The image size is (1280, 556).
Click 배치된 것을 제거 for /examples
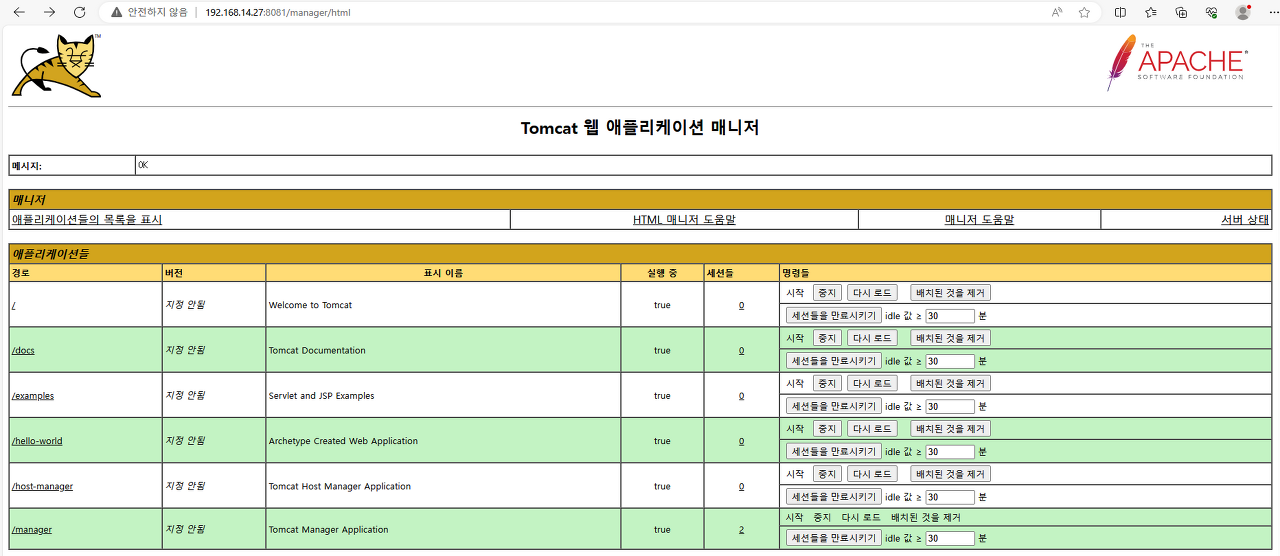click(x=950, y=383)
